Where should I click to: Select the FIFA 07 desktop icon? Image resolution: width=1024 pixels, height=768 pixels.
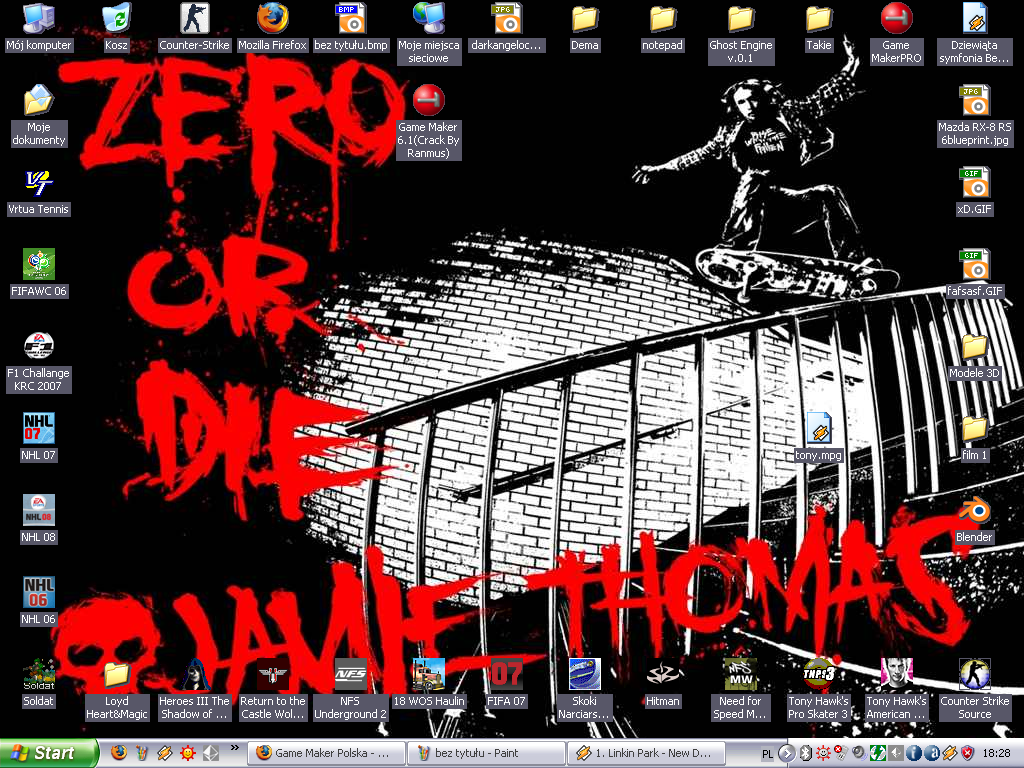click(x=506, y=675)
